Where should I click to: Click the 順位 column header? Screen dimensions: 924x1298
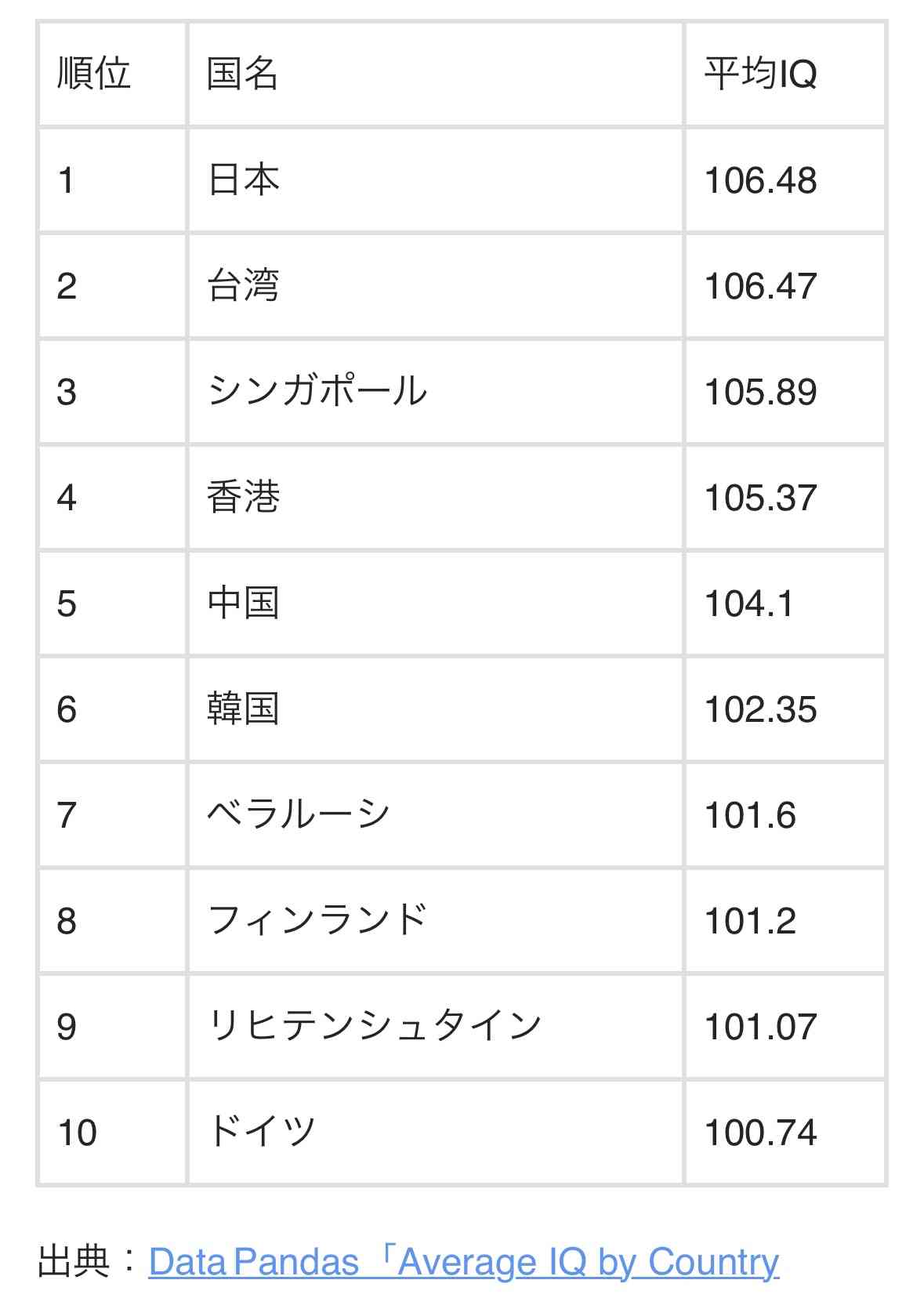[x=94, y=74]
